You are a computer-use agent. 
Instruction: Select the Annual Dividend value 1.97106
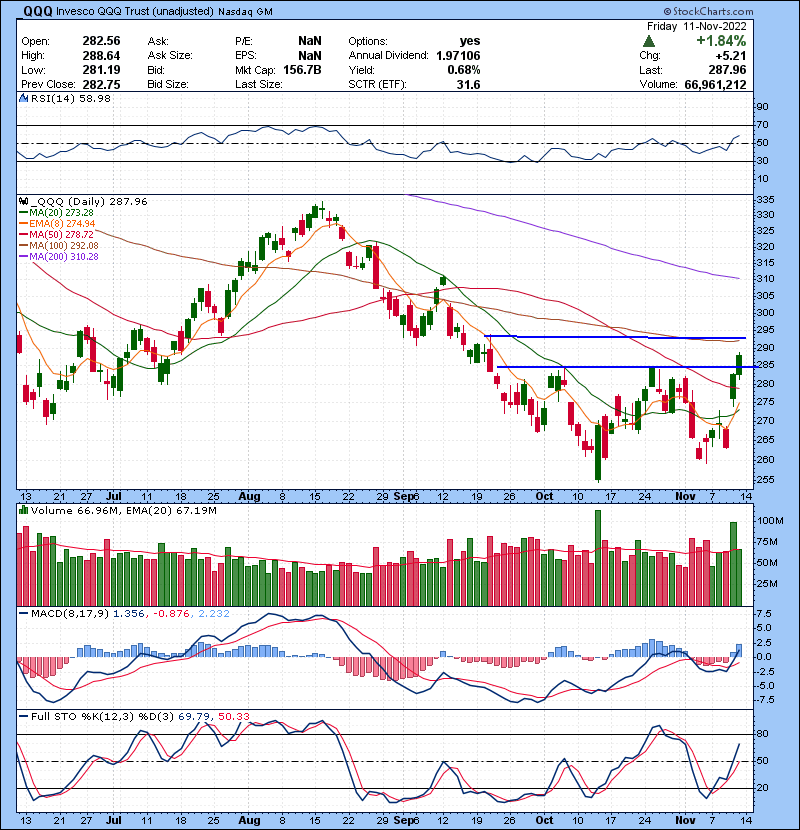[x=459, y=56]
